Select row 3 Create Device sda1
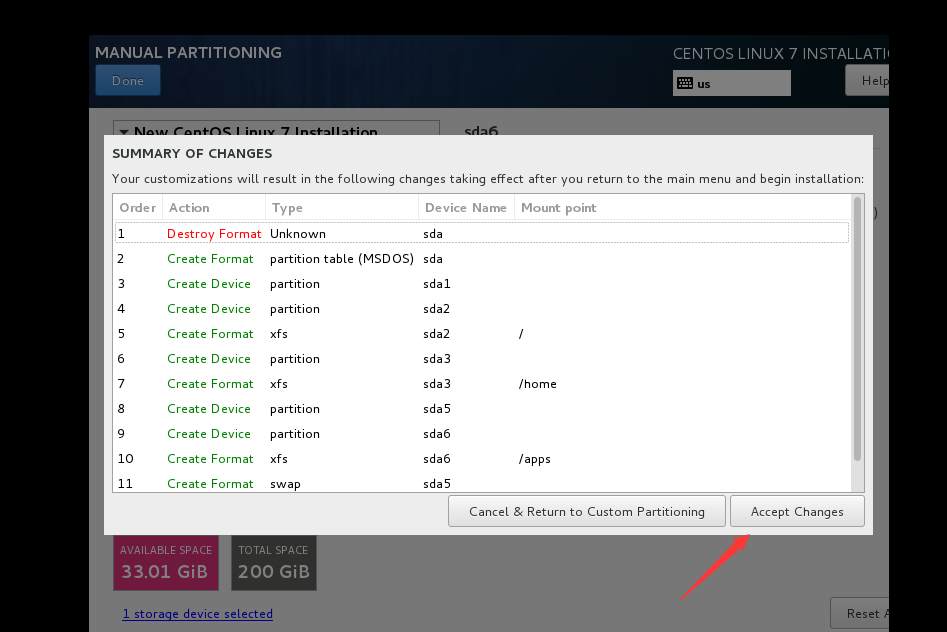 click(x=482, y=283)
